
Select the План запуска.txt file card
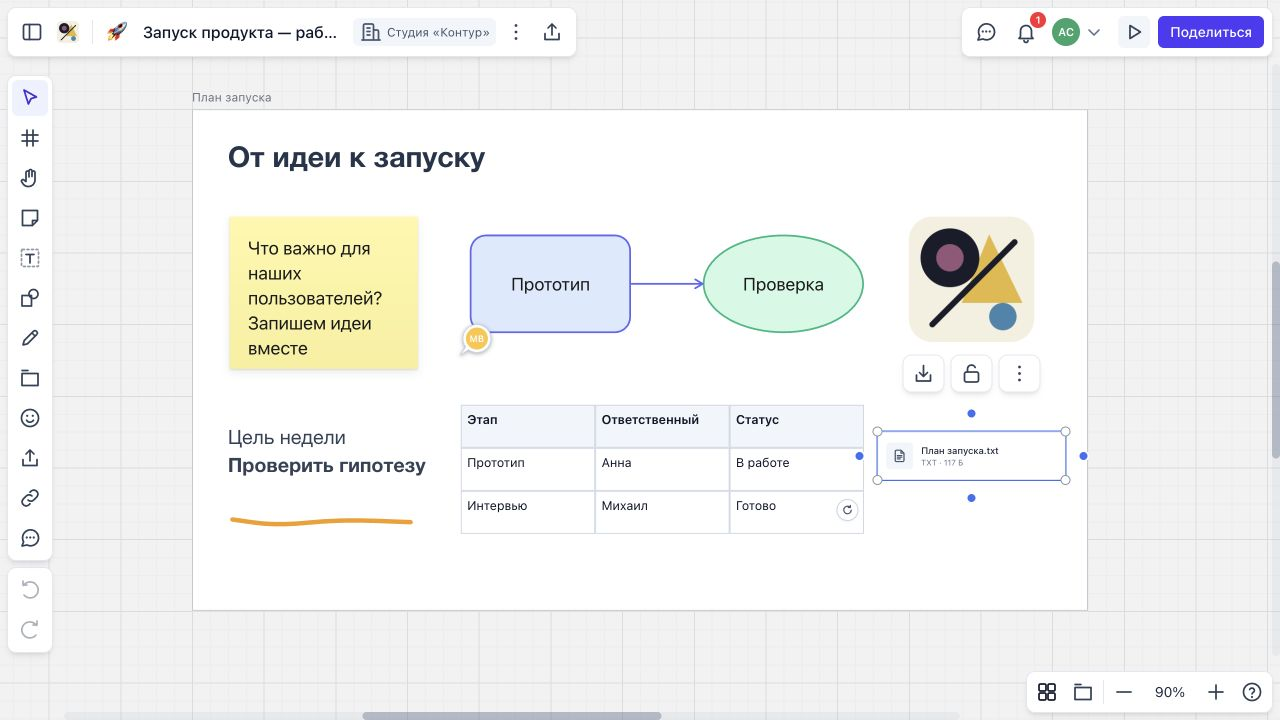[x=971, y=456]
